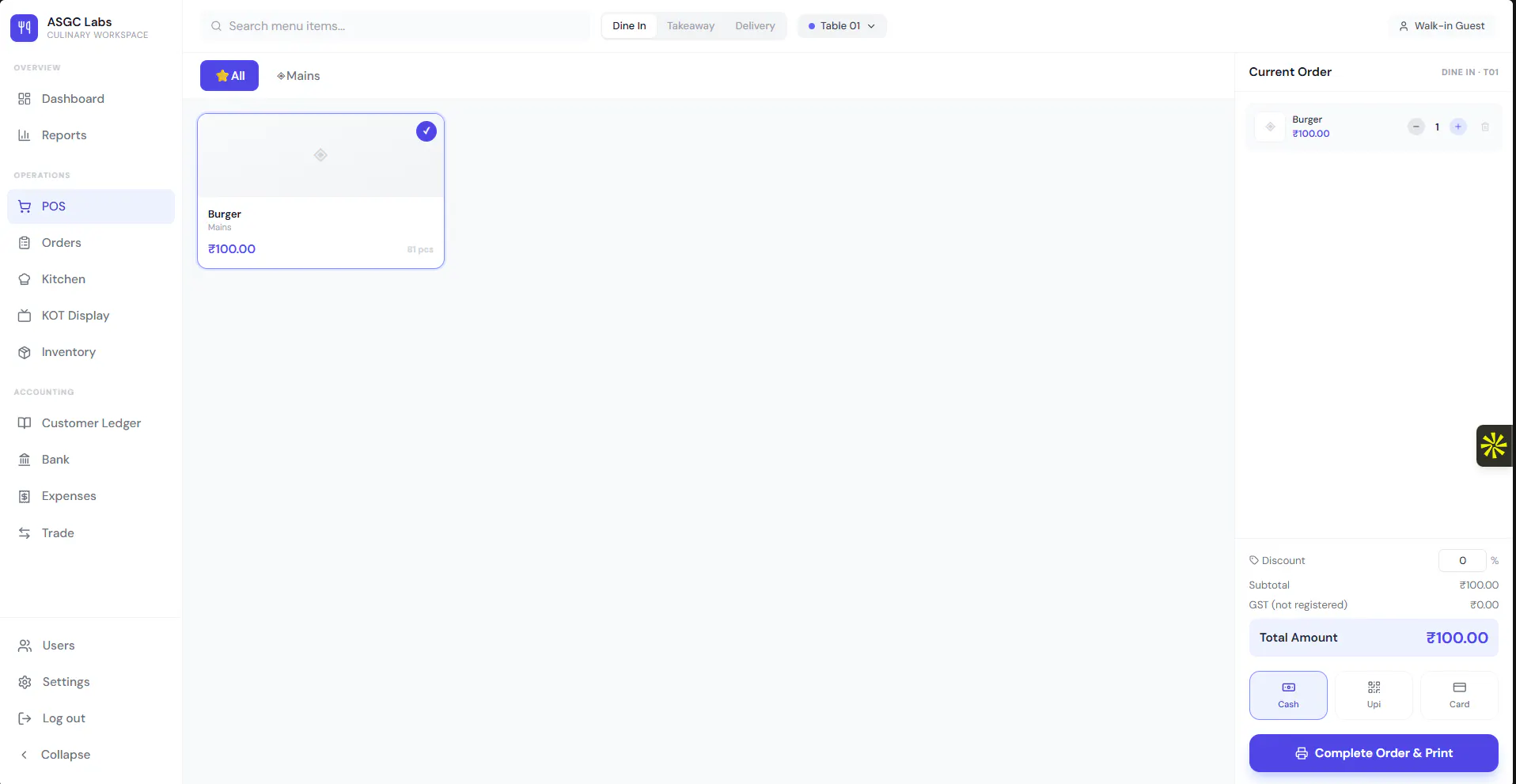The height and width of the screenshot is (784, 1516).
Task: Filter the menu by Mains category
Action: pos(298,76)
